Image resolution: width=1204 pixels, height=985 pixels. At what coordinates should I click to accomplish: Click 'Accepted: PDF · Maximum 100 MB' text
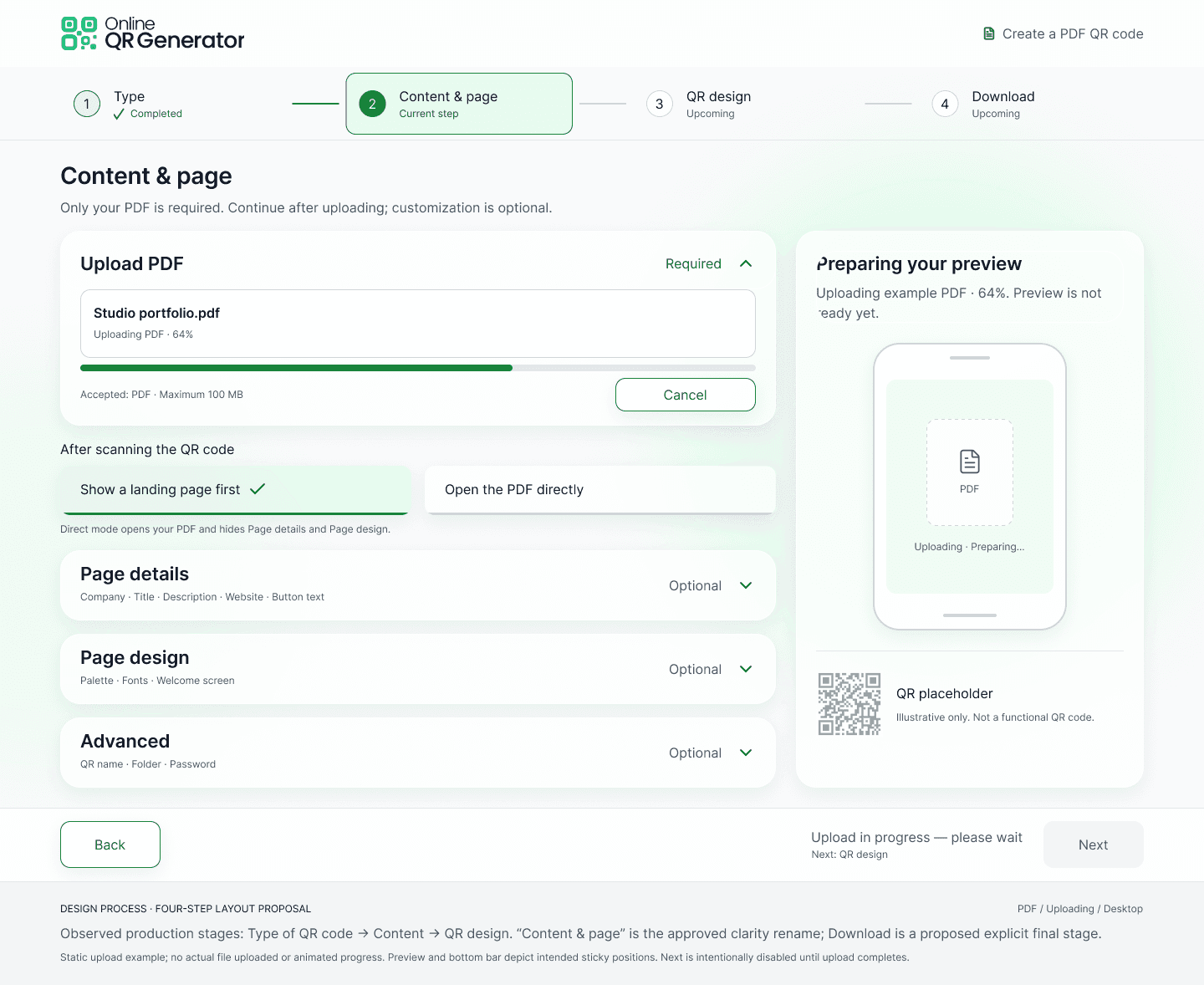tap(161, 395)
